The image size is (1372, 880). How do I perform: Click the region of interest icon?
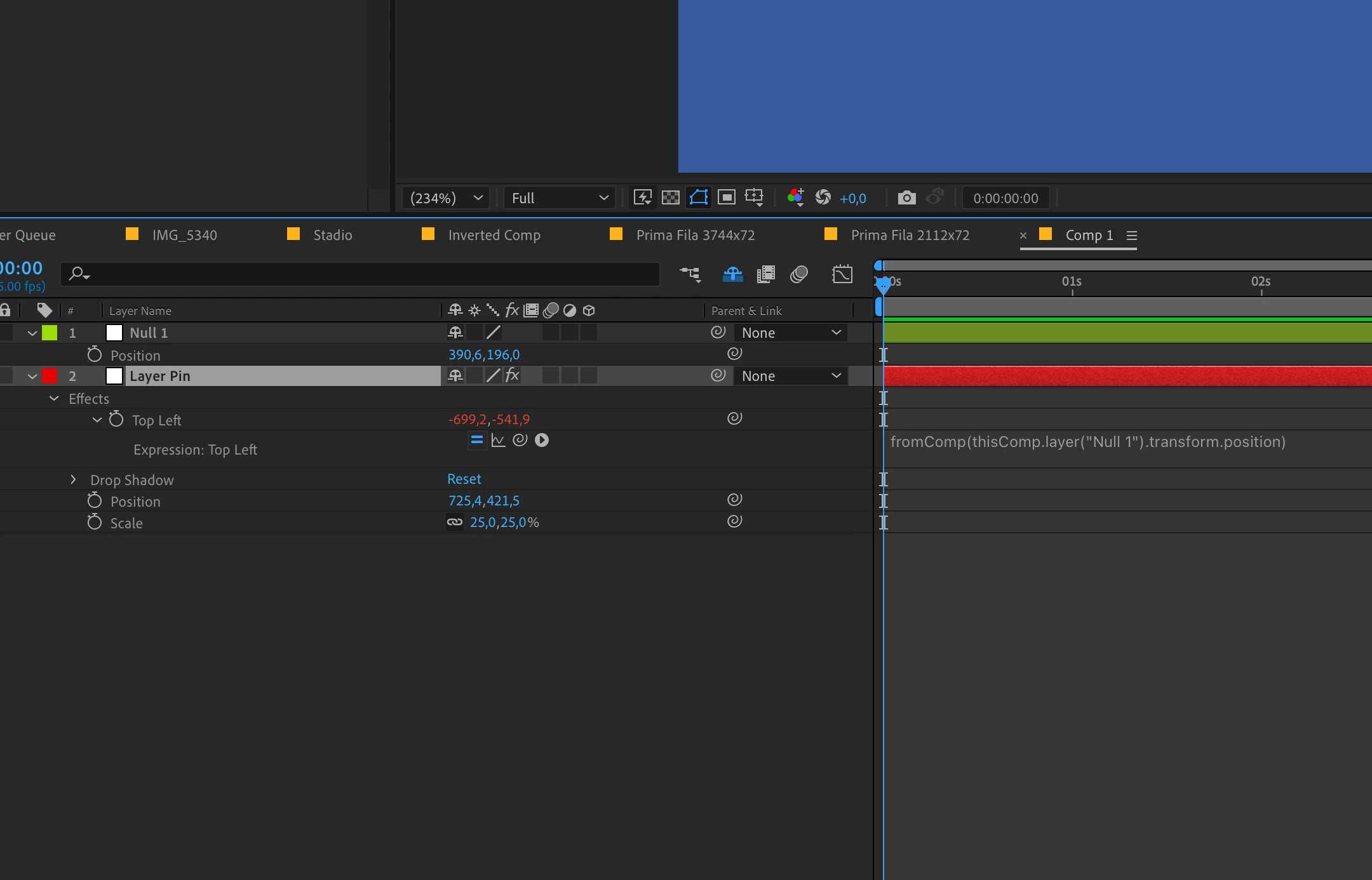click(727, 197)
